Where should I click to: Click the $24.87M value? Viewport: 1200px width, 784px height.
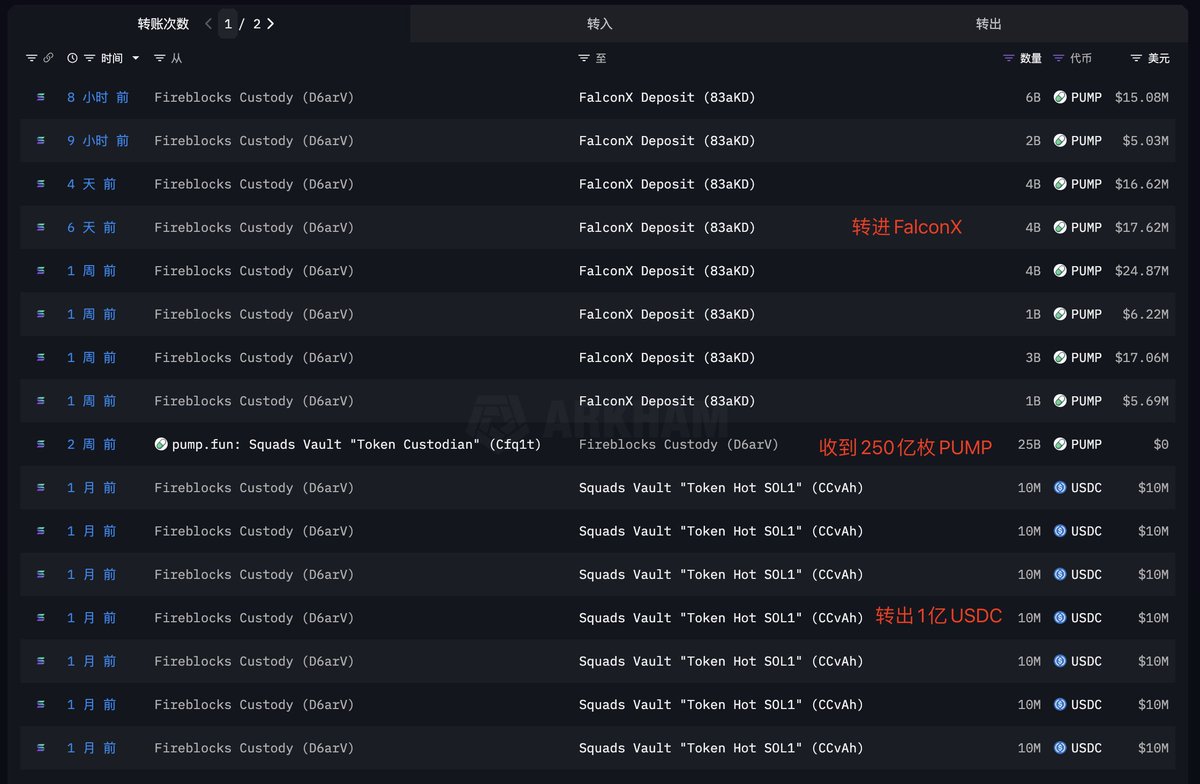pyautogui.click(x=1142, y=271)
